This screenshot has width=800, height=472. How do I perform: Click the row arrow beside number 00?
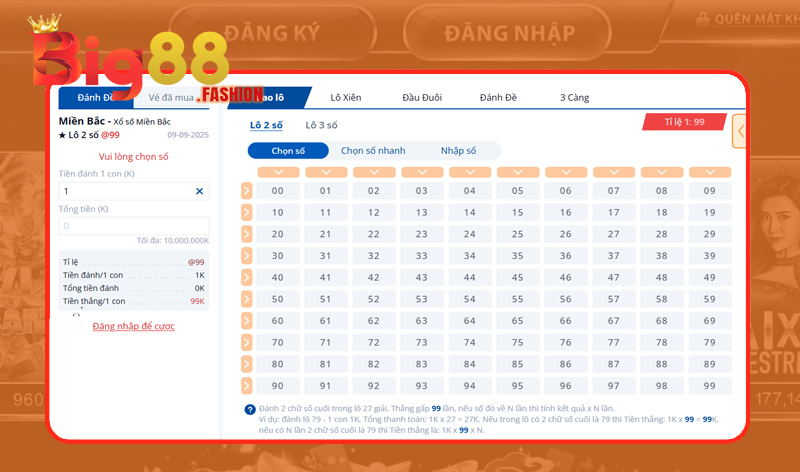[x=246, y=191]
